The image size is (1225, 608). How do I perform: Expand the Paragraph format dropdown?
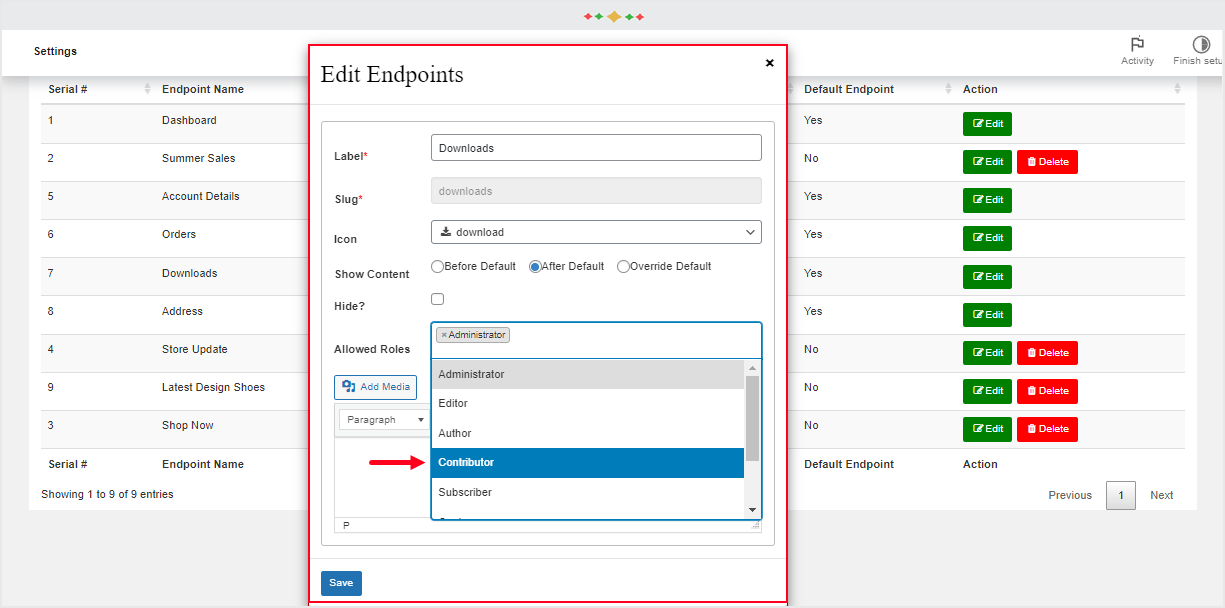point(385,420)
